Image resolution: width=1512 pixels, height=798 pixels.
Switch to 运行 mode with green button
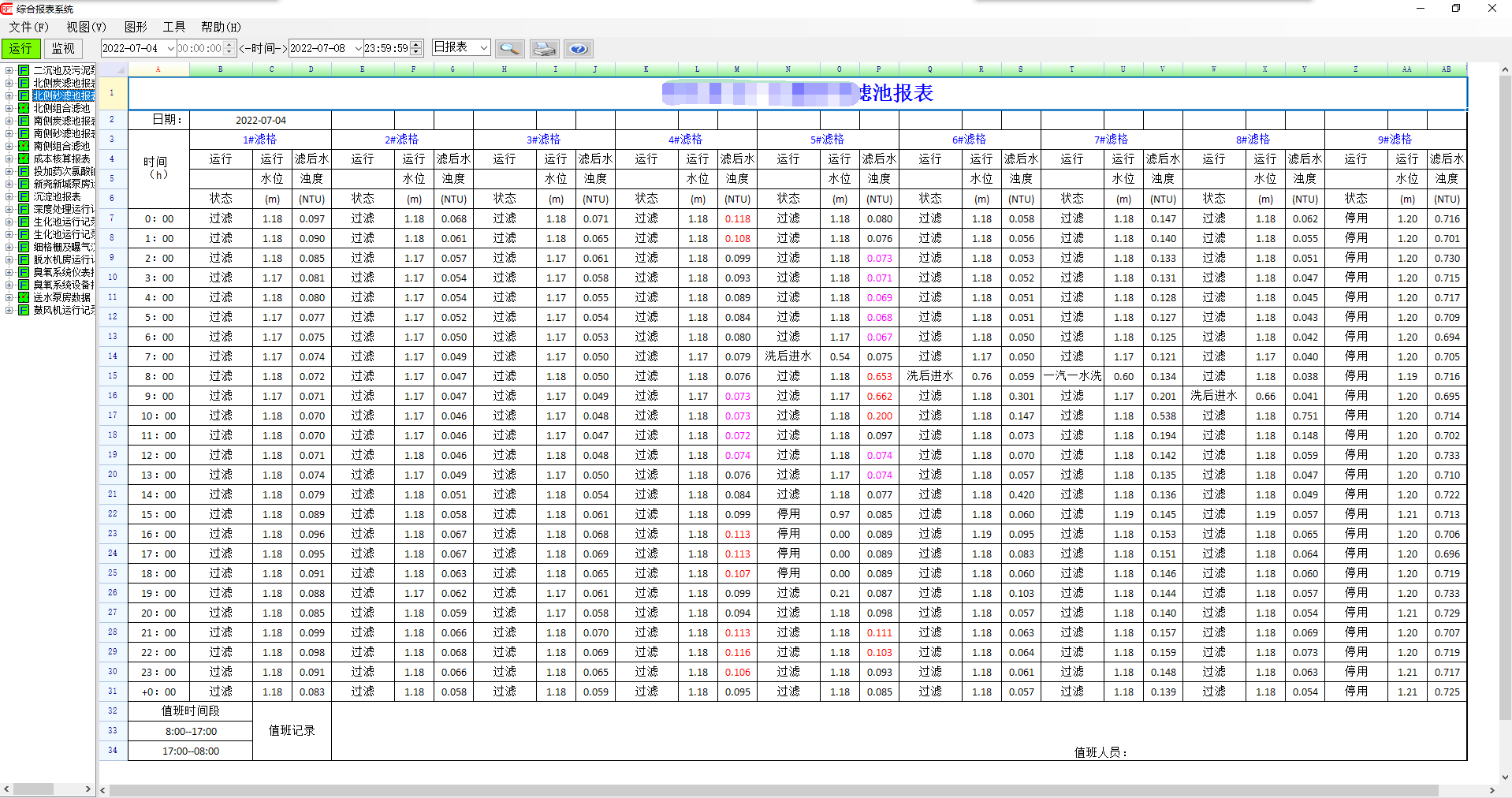(x=20, y=49)
